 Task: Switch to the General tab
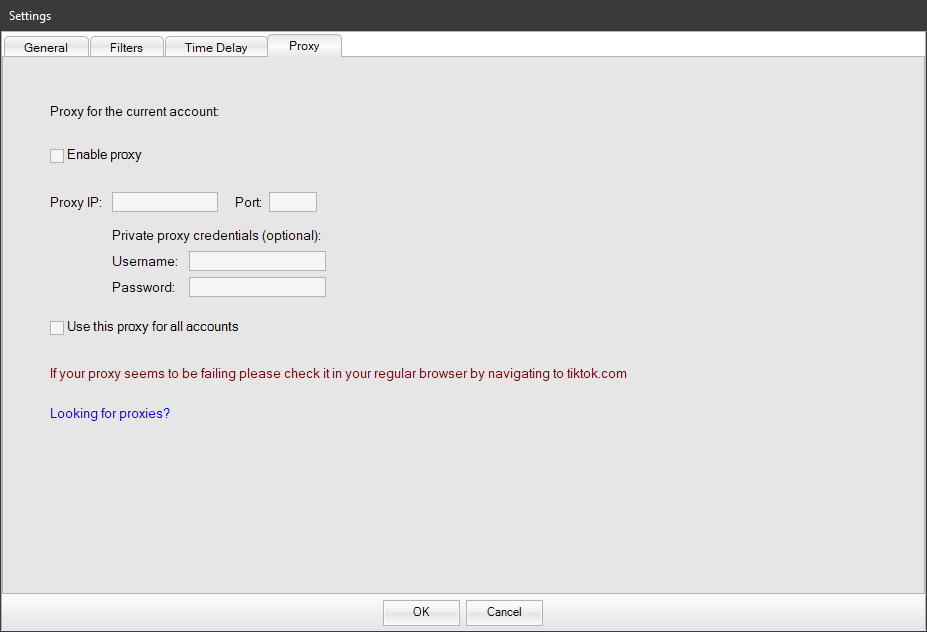pyautogui.click(x=46, y=47)
